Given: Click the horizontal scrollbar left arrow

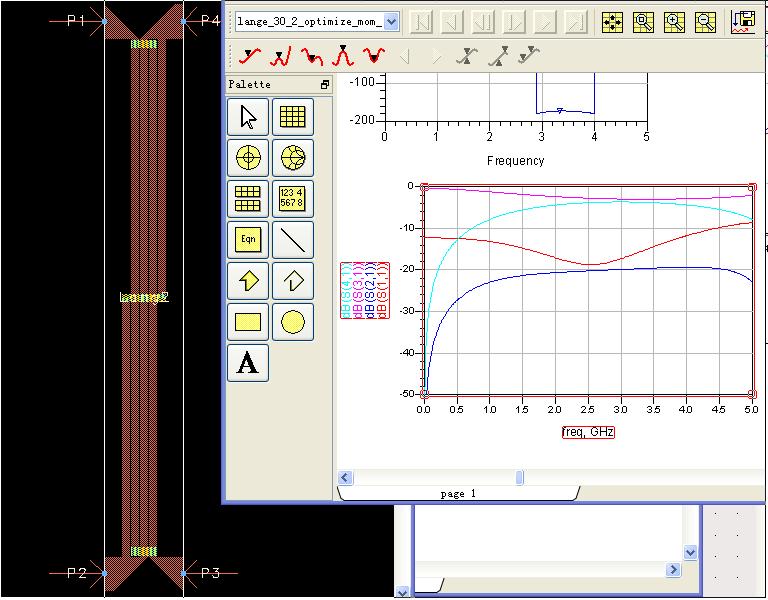Looking at the screenshot, I should click(x=345, y=478).
